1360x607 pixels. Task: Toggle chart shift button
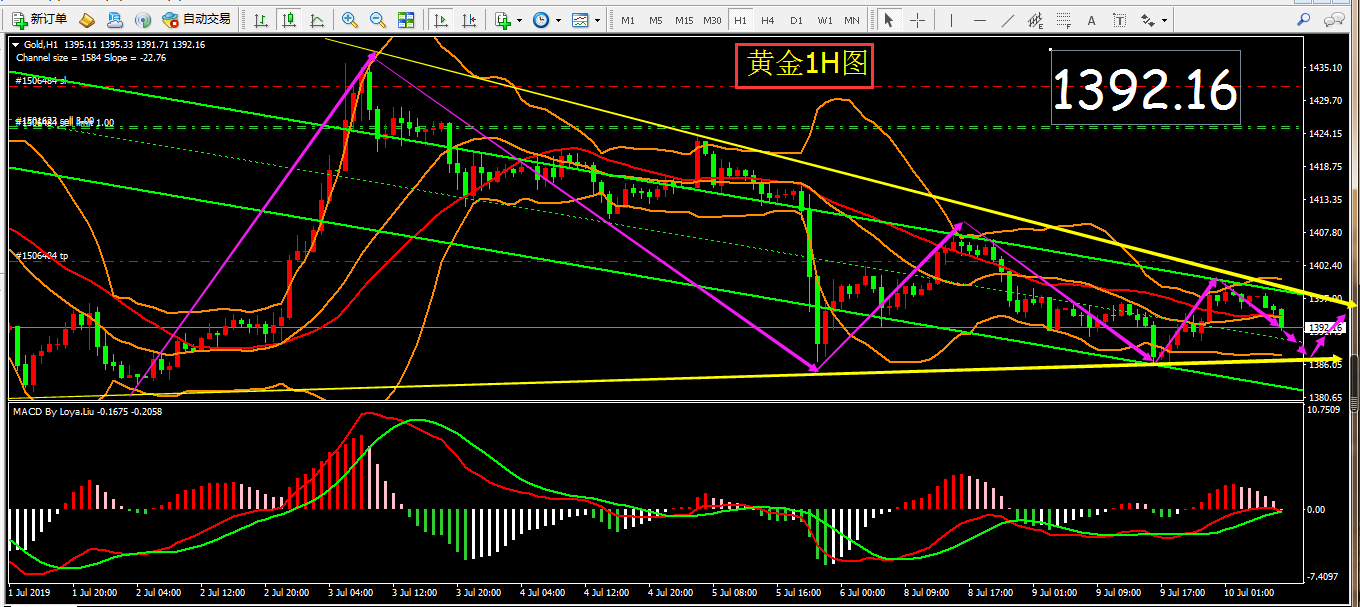point(468,19)
